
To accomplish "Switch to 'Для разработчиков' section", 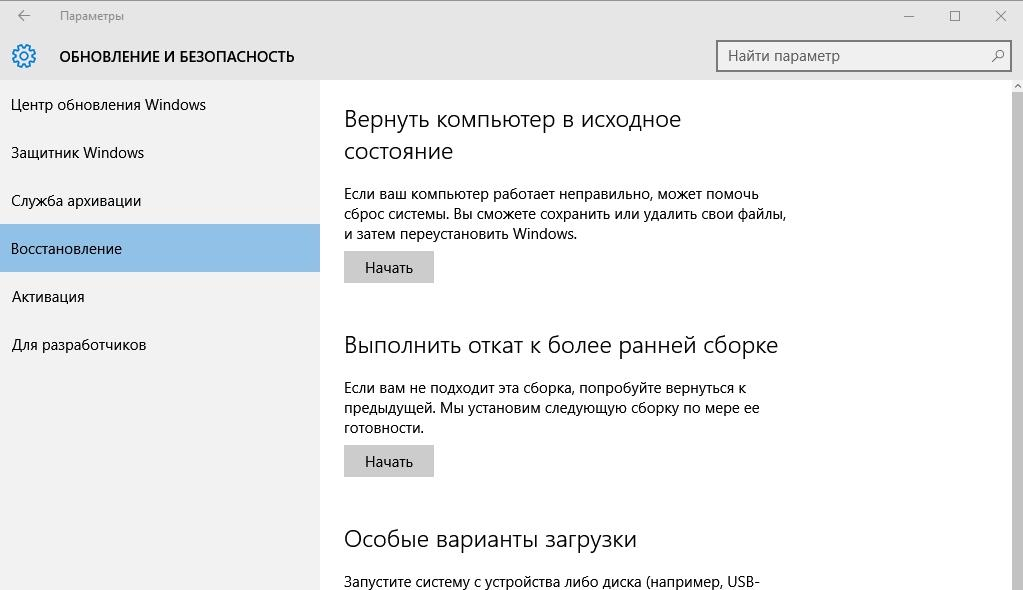I will click(x=78, y=345).
